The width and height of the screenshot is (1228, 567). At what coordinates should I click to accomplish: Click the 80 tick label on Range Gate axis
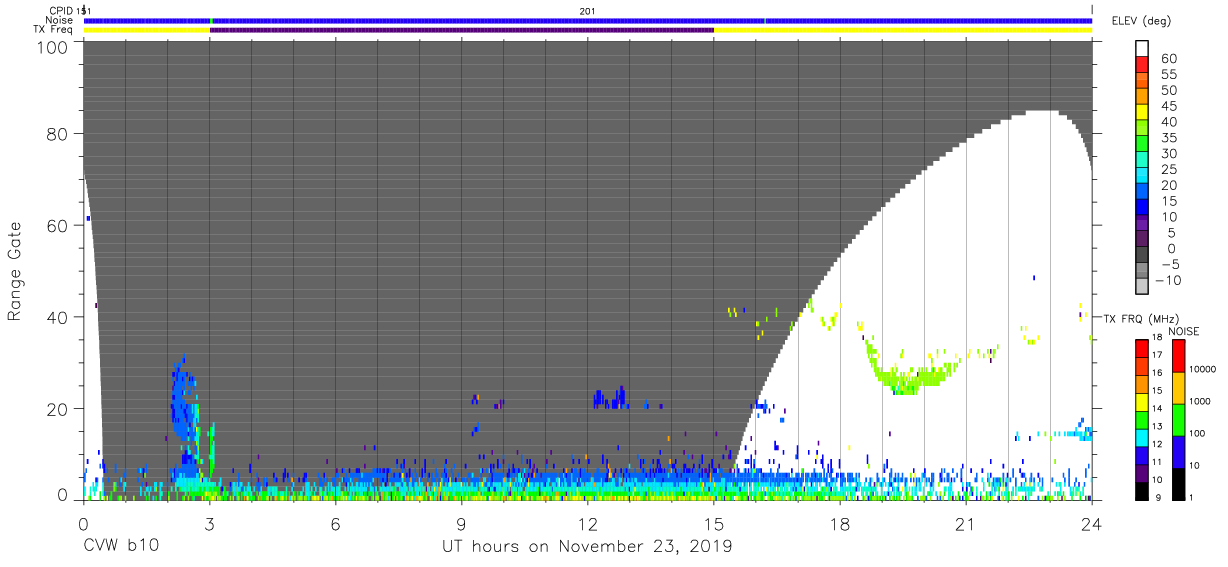point(57,133)
